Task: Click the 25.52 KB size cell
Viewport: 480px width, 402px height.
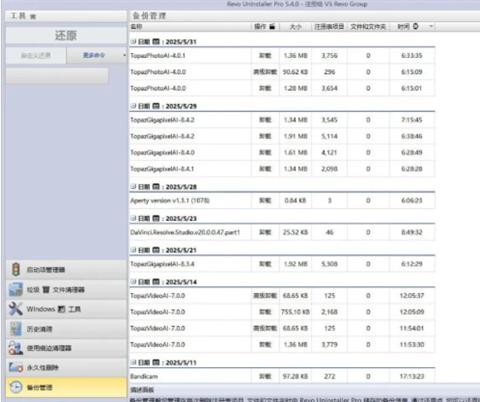Action: 295,232
